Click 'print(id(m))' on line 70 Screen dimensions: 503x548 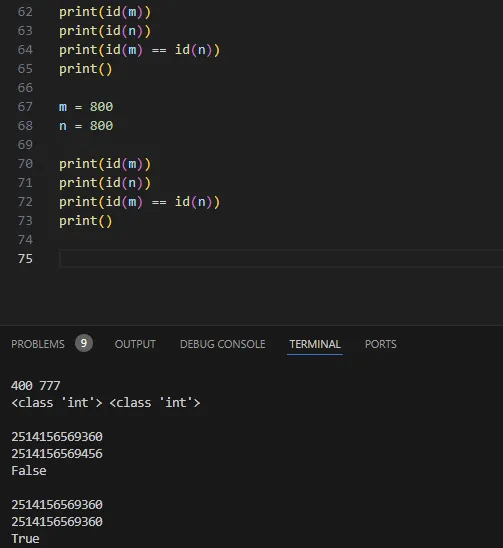point(105,164)
